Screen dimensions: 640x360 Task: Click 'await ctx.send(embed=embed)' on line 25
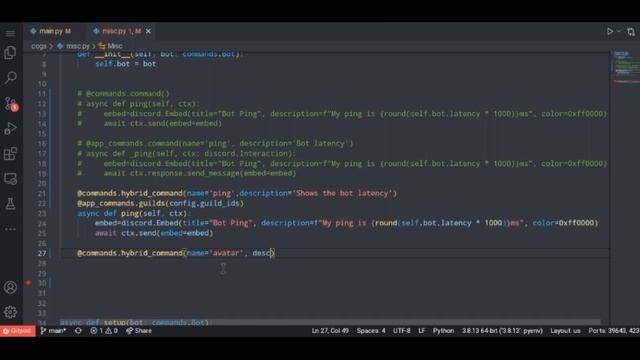pyautogui.click(x=154, y=233)
